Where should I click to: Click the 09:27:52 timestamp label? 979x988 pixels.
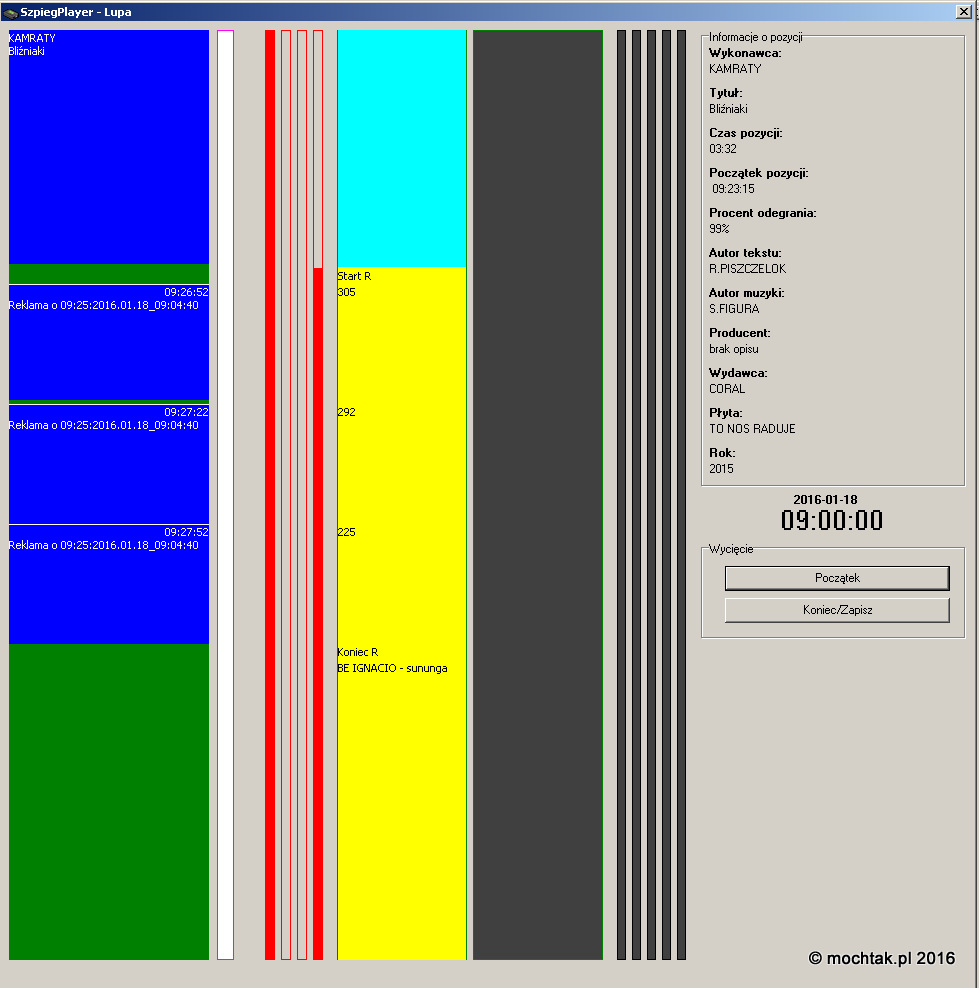point(186,532)
